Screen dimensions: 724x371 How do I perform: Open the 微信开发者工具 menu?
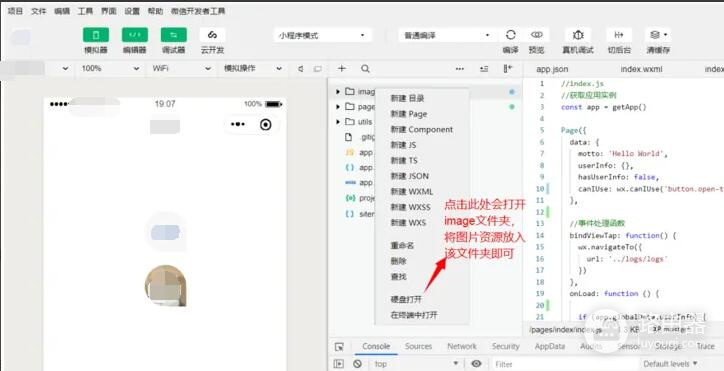point(198,11)
